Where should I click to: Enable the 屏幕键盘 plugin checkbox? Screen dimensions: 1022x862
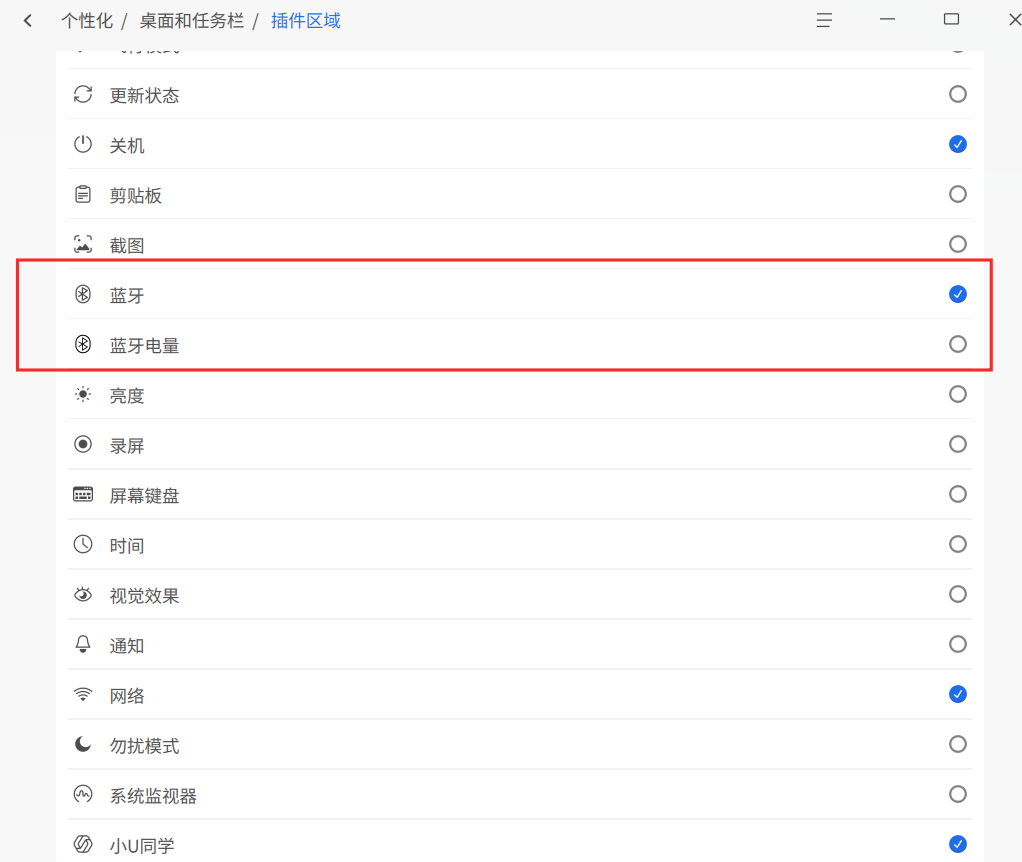click(957, 494)
